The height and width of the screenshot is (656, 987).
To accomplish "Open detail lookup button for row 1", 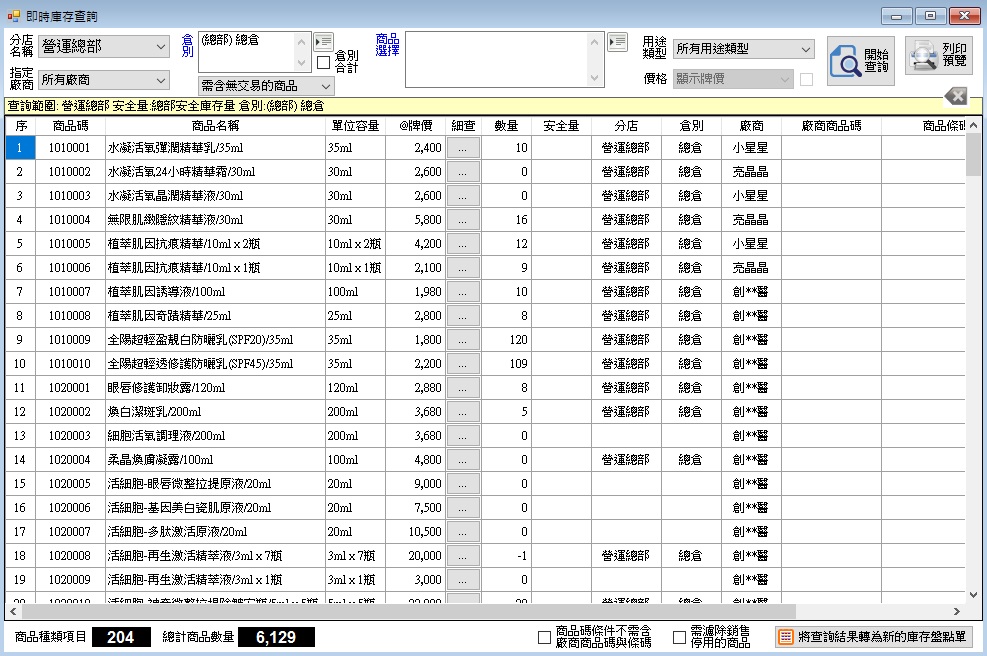I will [x=462, y=148].
